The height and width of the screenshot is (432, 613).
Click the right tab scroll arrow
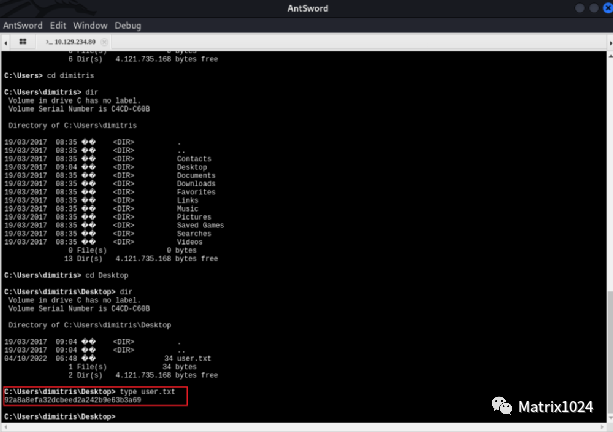pyautogui.click(x=610, y=42)
